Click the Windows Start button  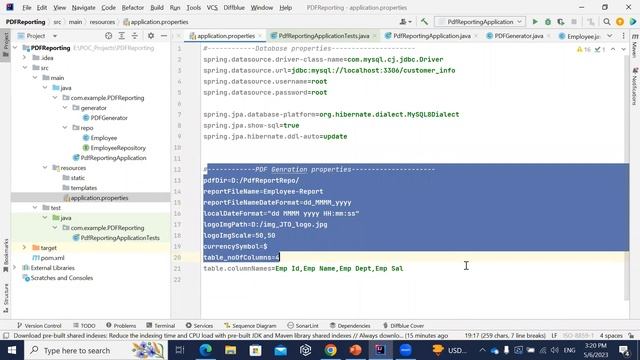point(12,350)
